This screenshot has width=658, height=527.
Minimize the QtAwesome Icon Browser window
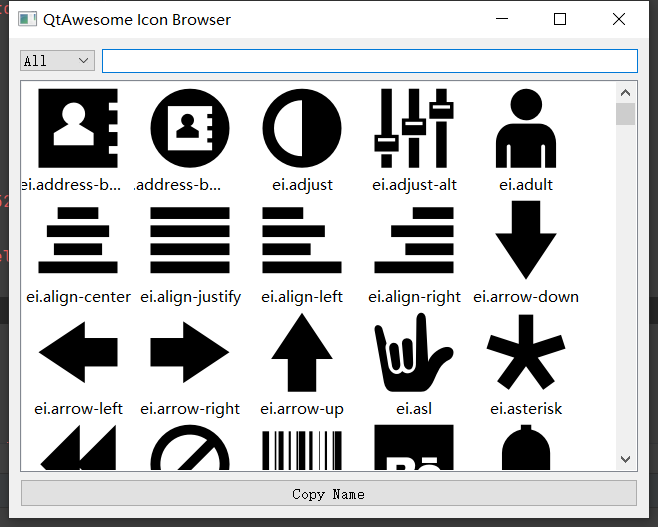click(502, 19)
